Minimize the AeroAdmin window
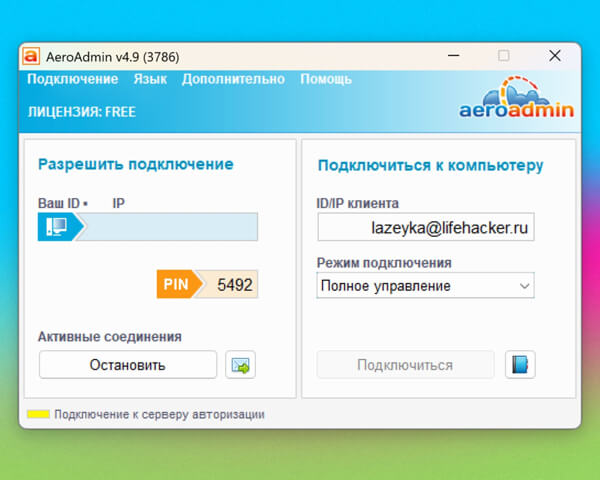Viewport: 600px width, 480px height. point(453,56)
